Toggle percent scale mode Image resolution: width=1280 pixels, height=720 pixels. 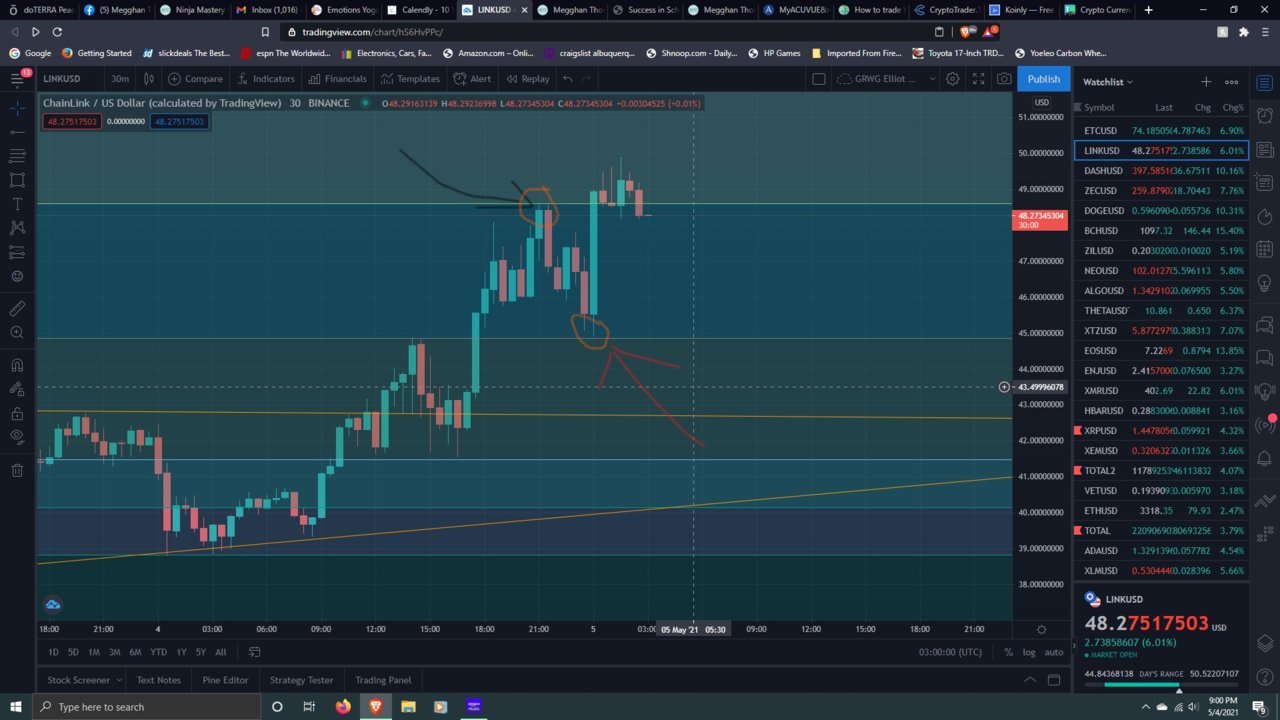(1008, 652)
